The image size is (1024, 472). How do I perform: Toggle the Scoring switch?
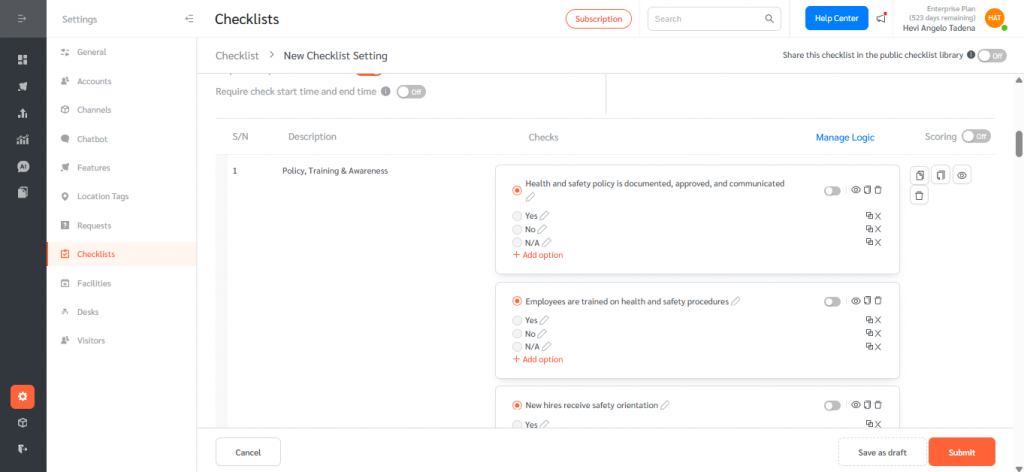click(x=976, y=136)
